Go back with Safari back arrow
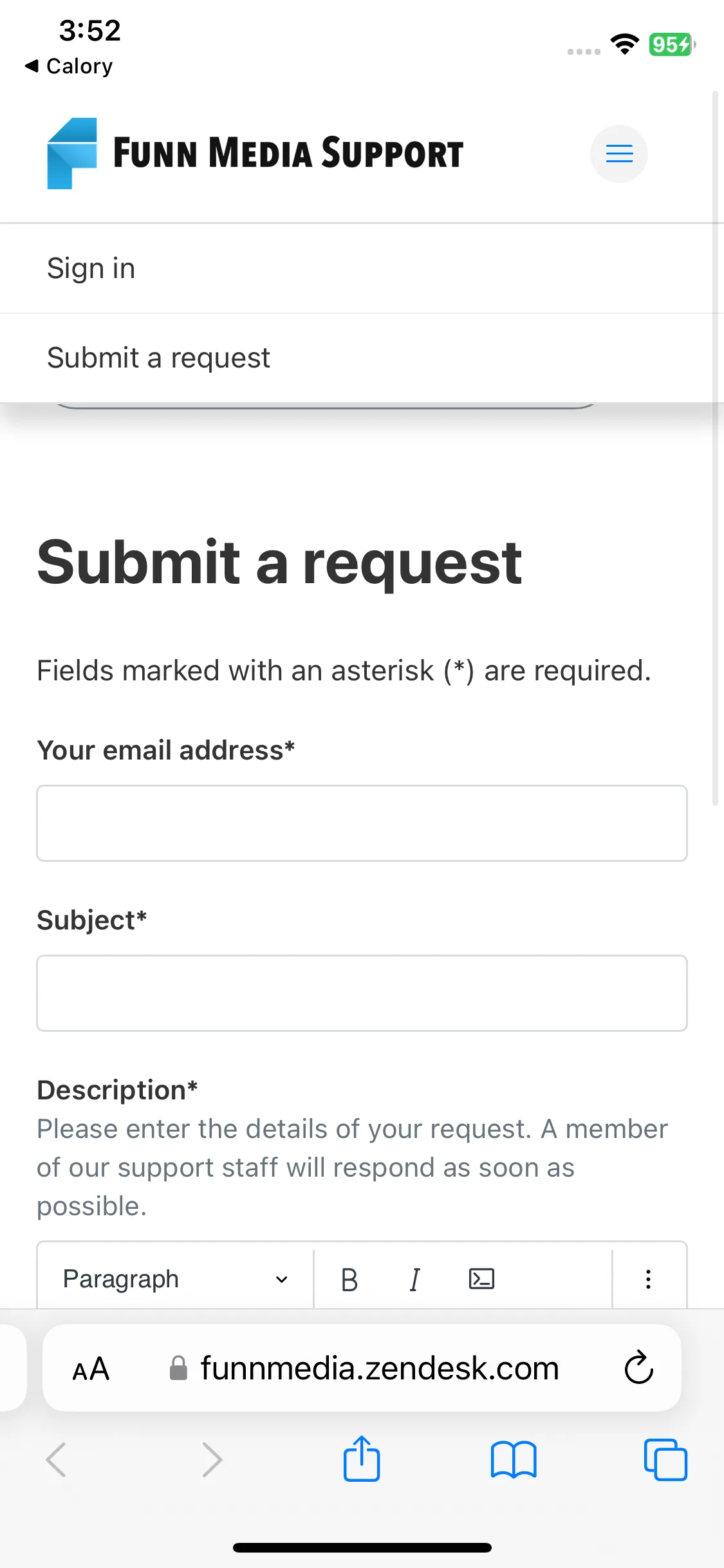The image size is (724, 1568). (56, 1459)
